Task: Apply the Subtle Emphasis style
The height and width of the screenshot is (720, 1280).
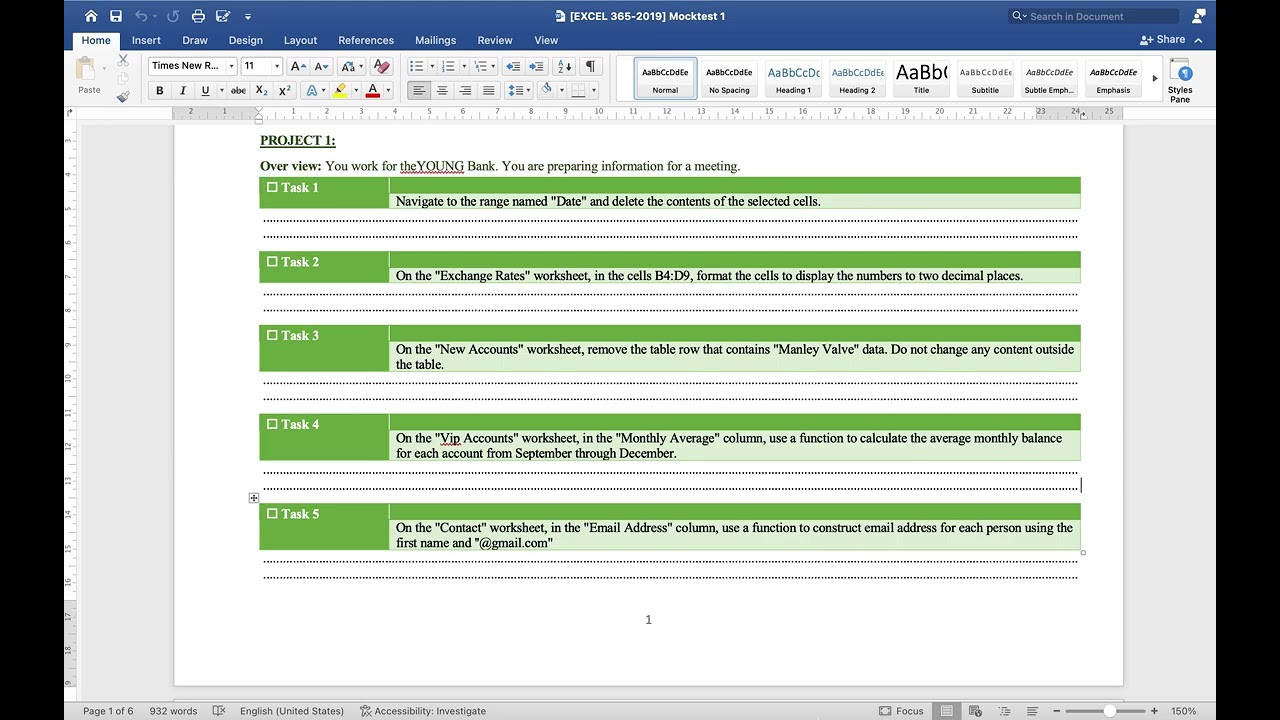Action: click(x=1049, y=78)
